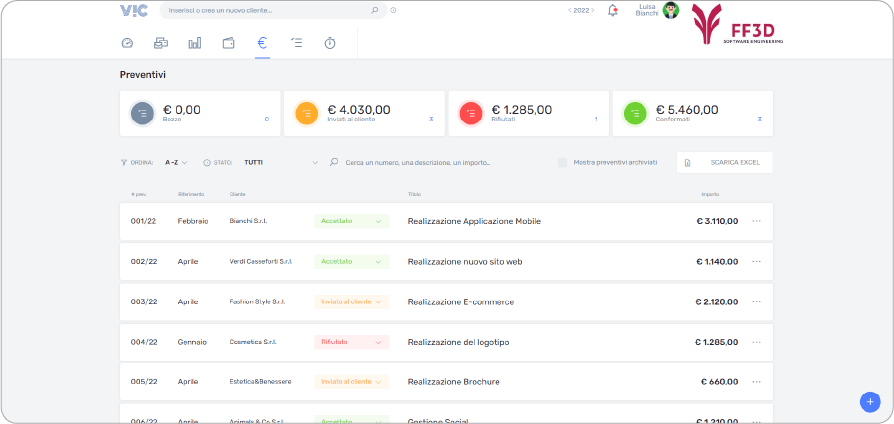Click the circle icon next to STATO

207,162
